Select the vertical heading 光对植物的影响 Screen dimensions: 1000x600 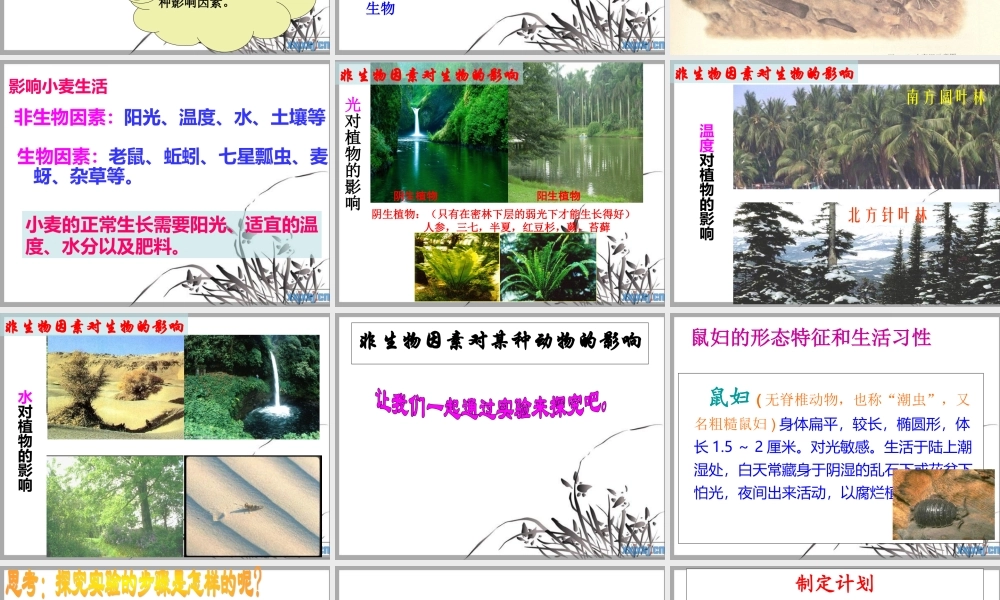pos(353,154)
